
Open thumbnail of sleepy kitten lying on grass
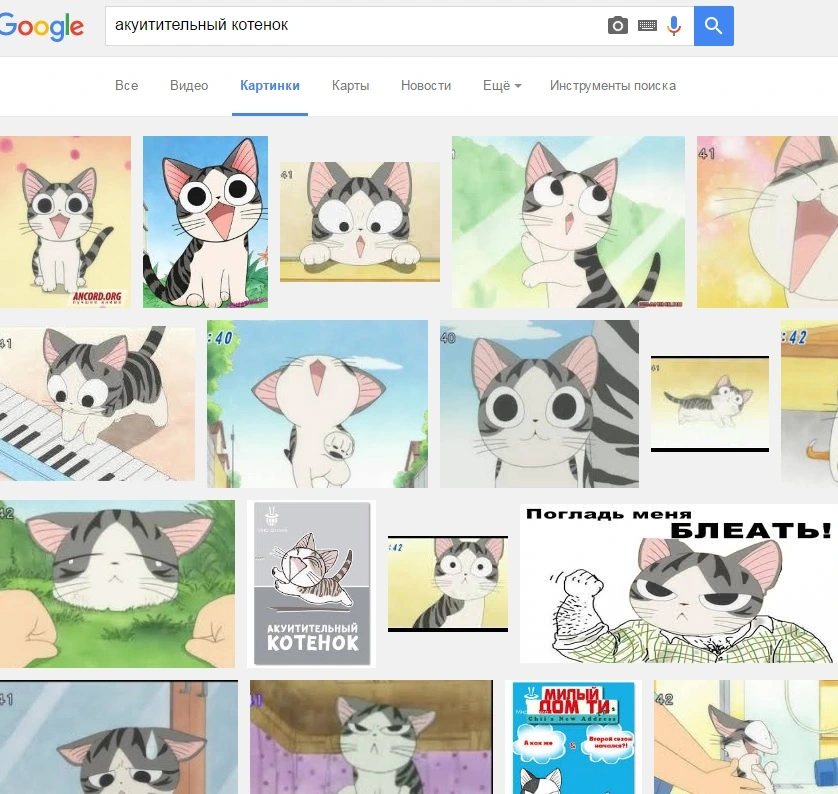(x=117, y=583)
